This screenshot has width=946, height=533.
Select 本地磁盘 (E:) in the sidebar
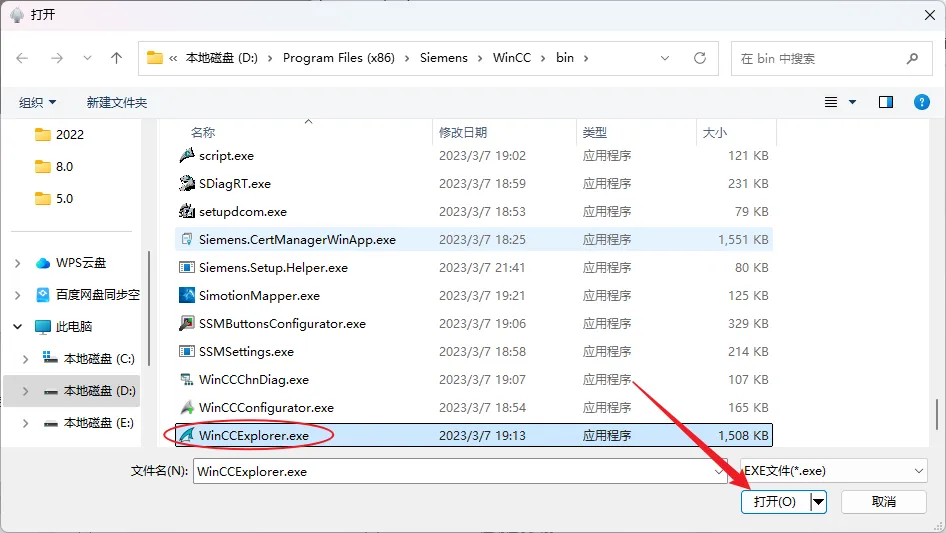click(99, 423)
